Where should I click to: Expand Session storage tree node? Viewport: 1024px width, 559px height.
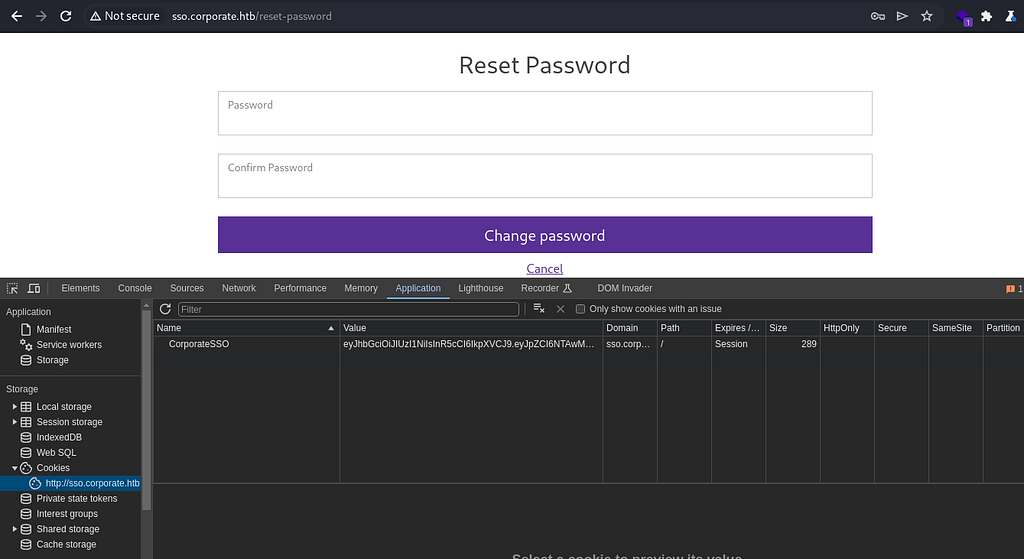pos(14,422)
